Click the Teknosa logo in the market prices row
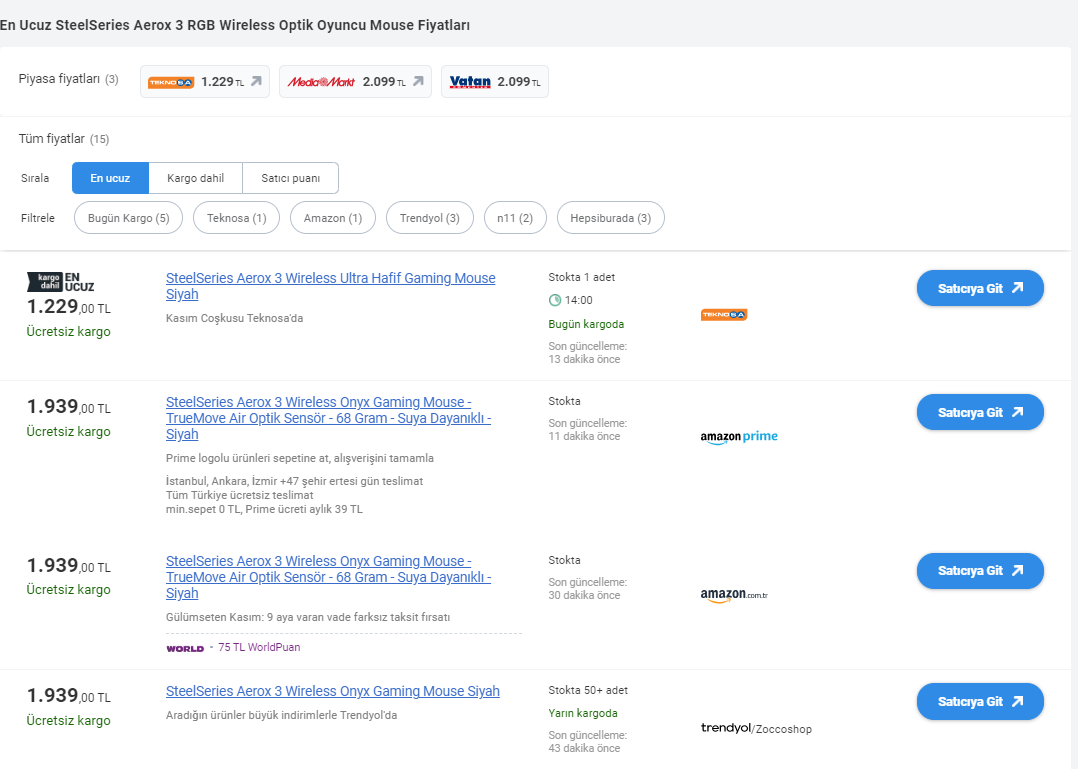This screenshot has height=769, width=1078. (x=171, y=82)
